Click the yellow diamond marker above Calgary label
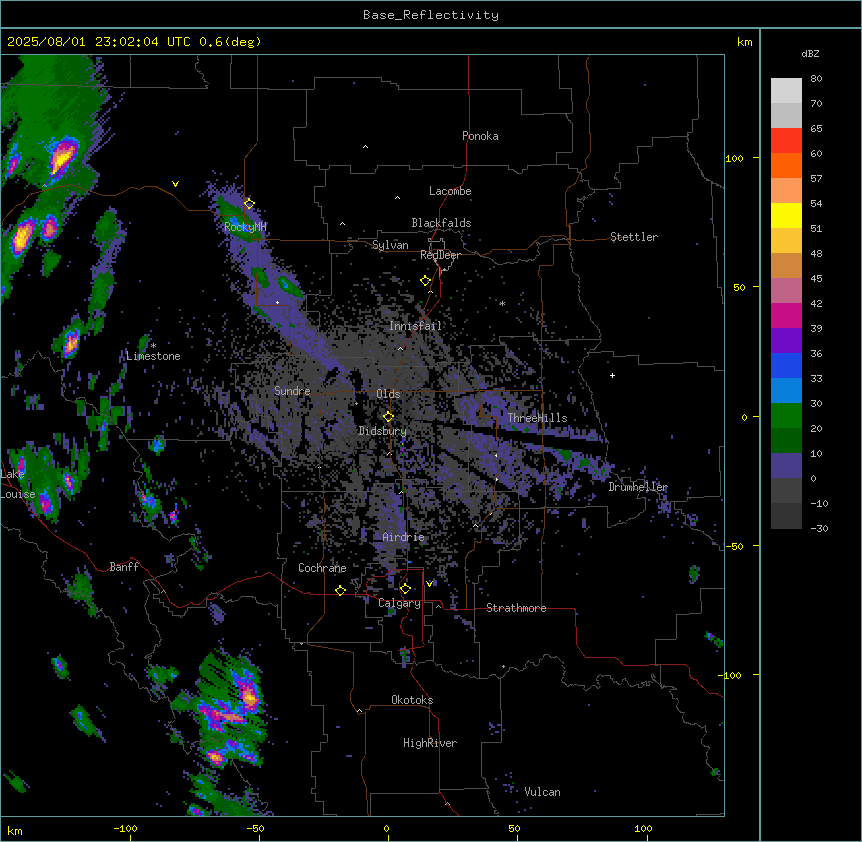 [405, 589]
